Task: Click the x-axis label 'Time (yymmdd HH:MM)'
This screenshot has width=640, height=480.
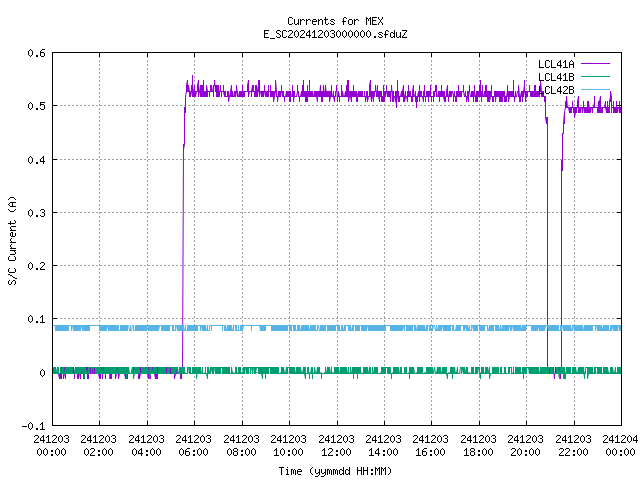Action: click(x=335, y=471)
